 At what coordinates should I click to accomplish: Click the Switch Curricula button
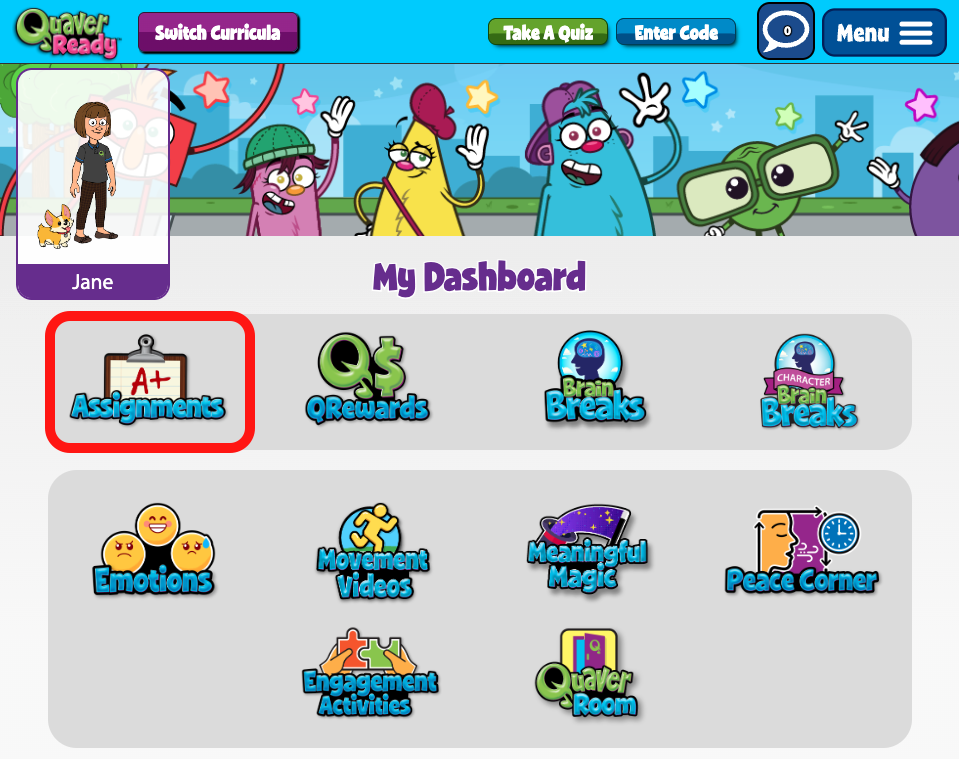point(218,32)
